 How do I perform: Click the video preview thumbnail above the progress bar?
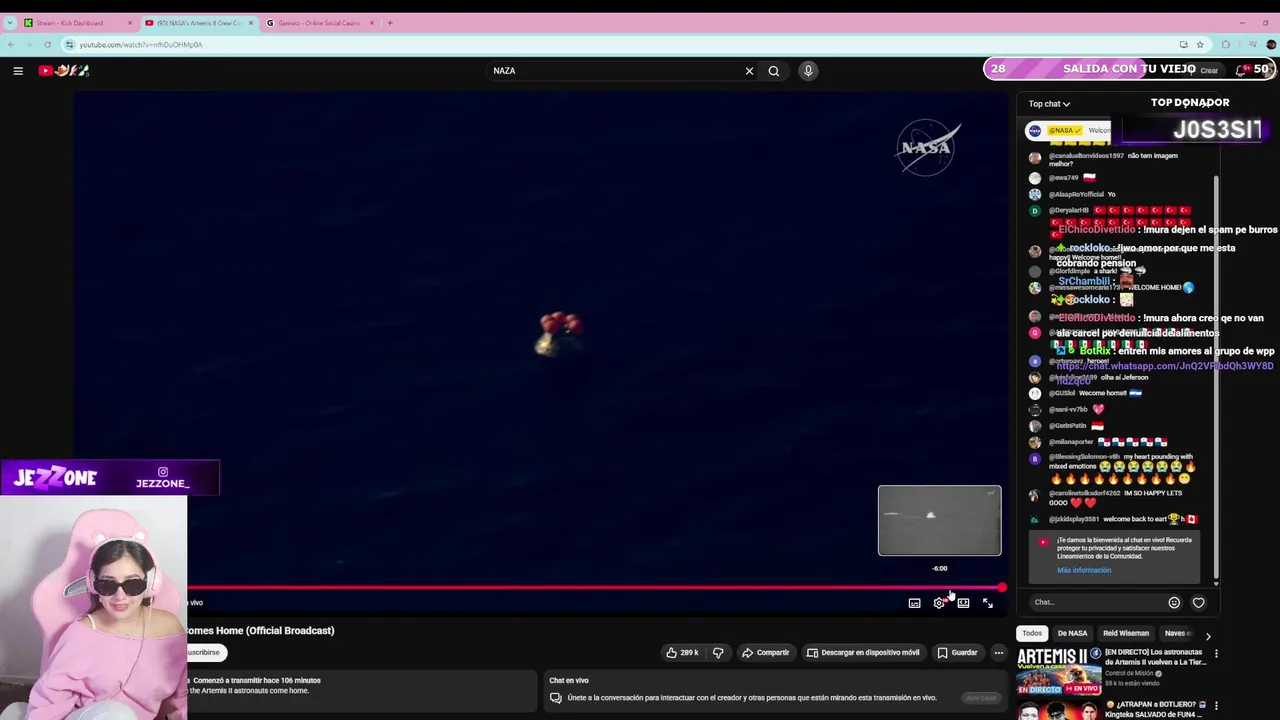(939, 520)
